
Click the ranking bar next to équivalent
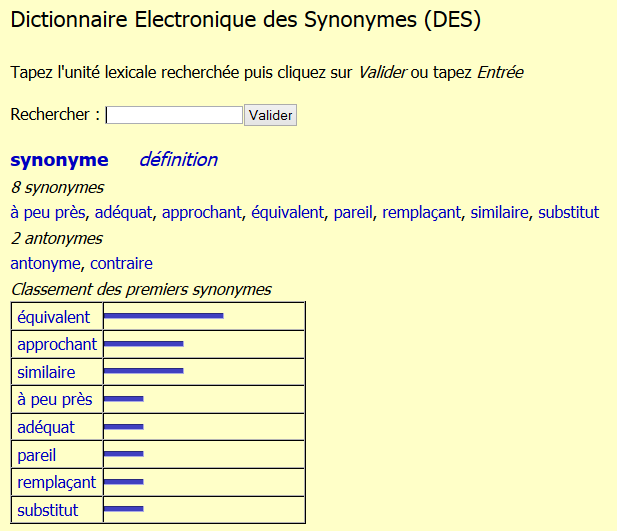(x=163, y=316)
